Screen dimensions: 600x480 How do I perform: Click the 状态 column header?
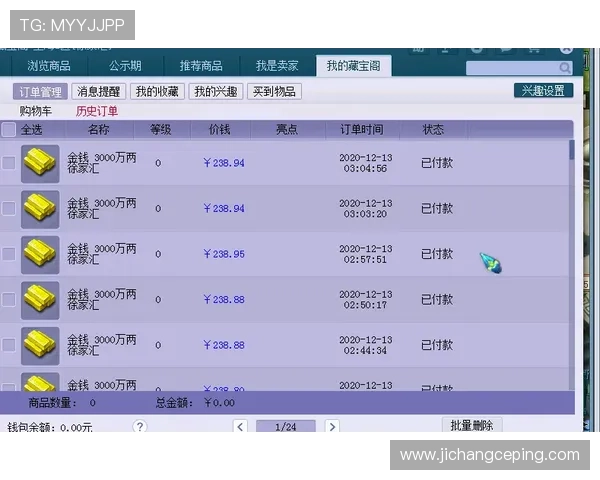(433, 129)
